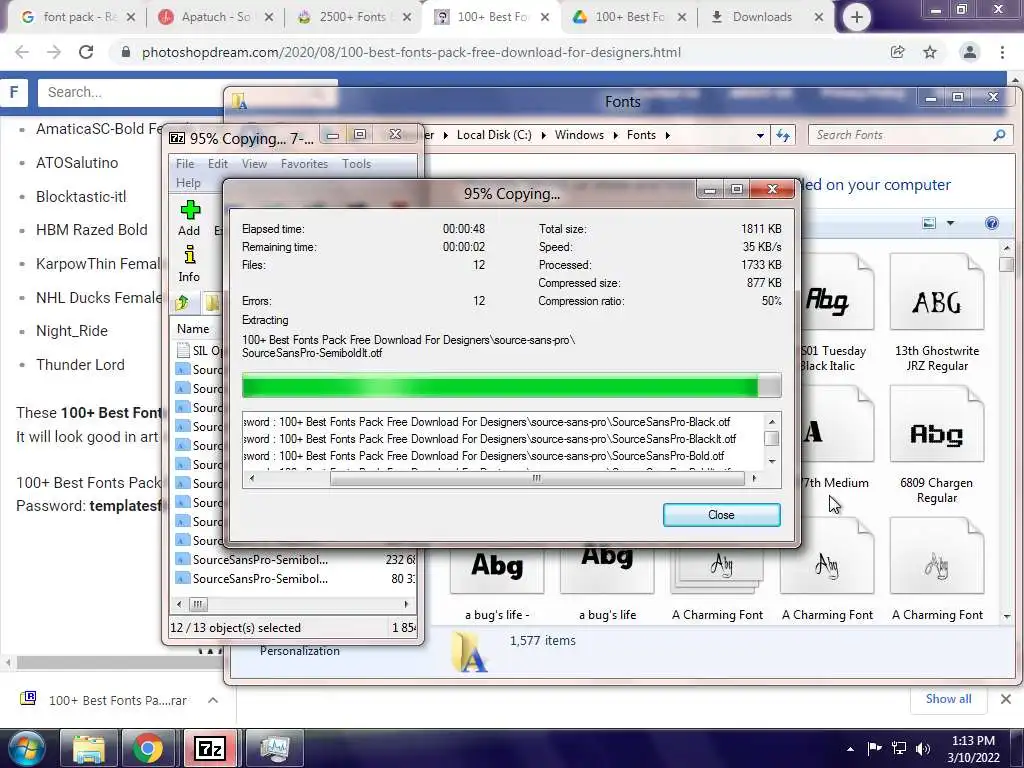Open Chrome three-dot menu
Image resolution: width=1024 pixels, height=768 pixels.
(1002, 52)
